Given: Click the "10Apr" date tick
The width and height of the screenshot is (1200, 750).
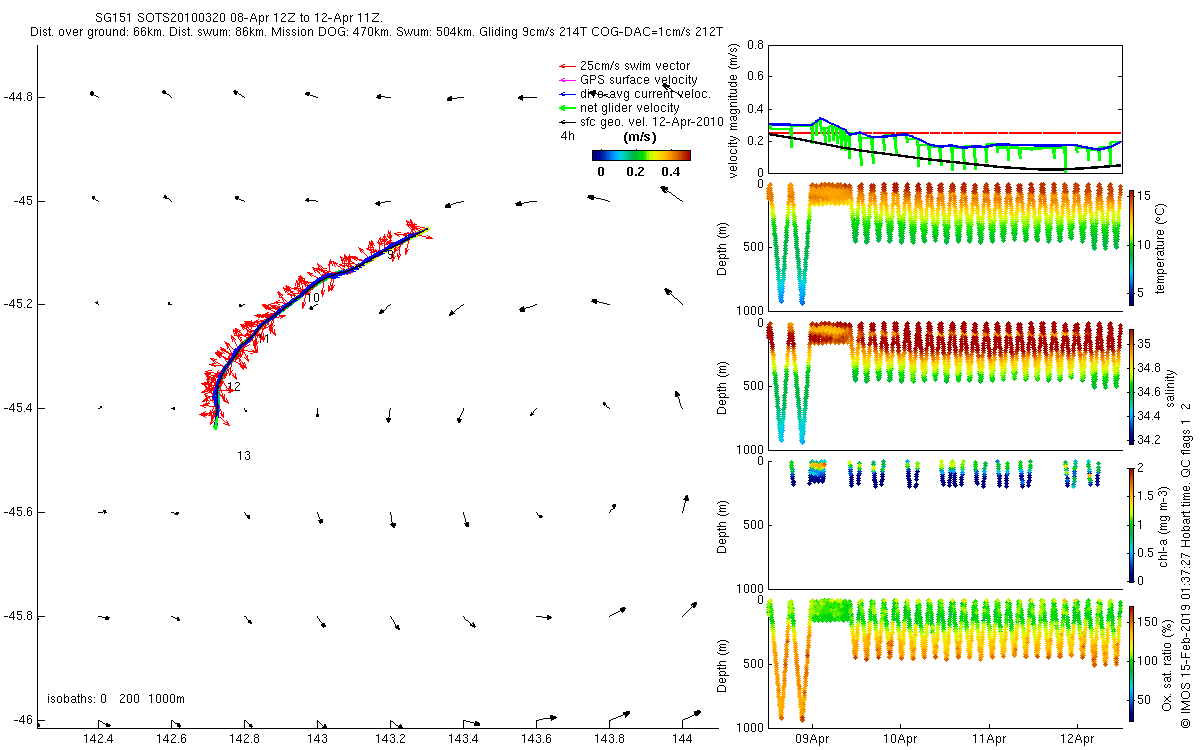Looking at the screenshot, I should coord(900,741).
